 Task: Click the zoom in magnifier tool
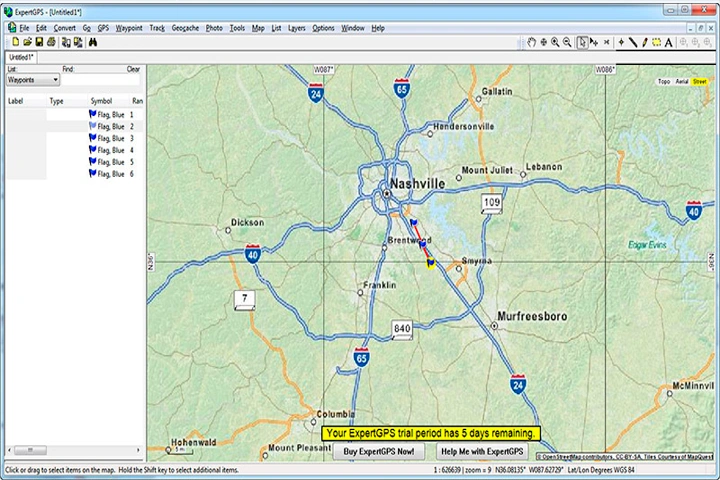555,43
